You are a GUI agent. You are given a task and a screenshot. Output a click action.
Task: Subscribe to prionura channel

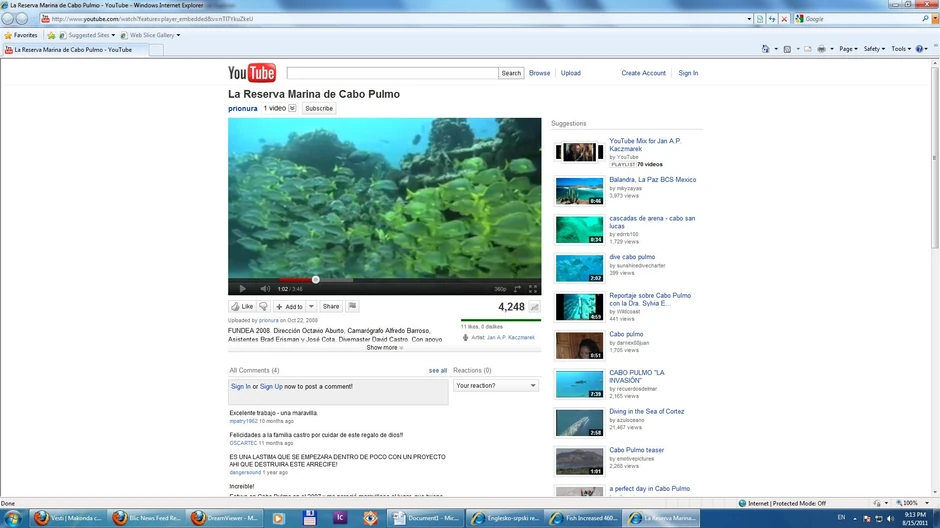pos(319,108)
